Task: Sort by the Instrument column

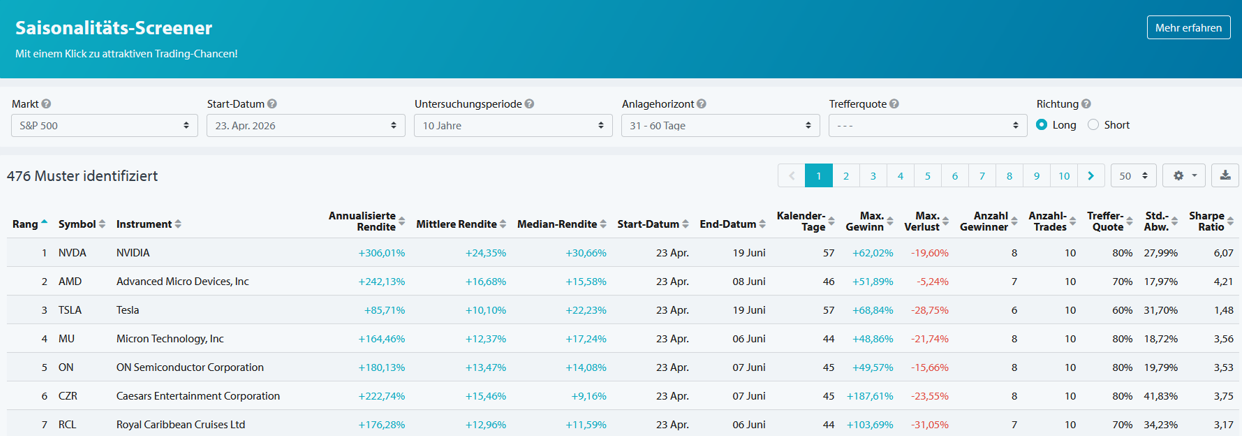Action: 149,224
